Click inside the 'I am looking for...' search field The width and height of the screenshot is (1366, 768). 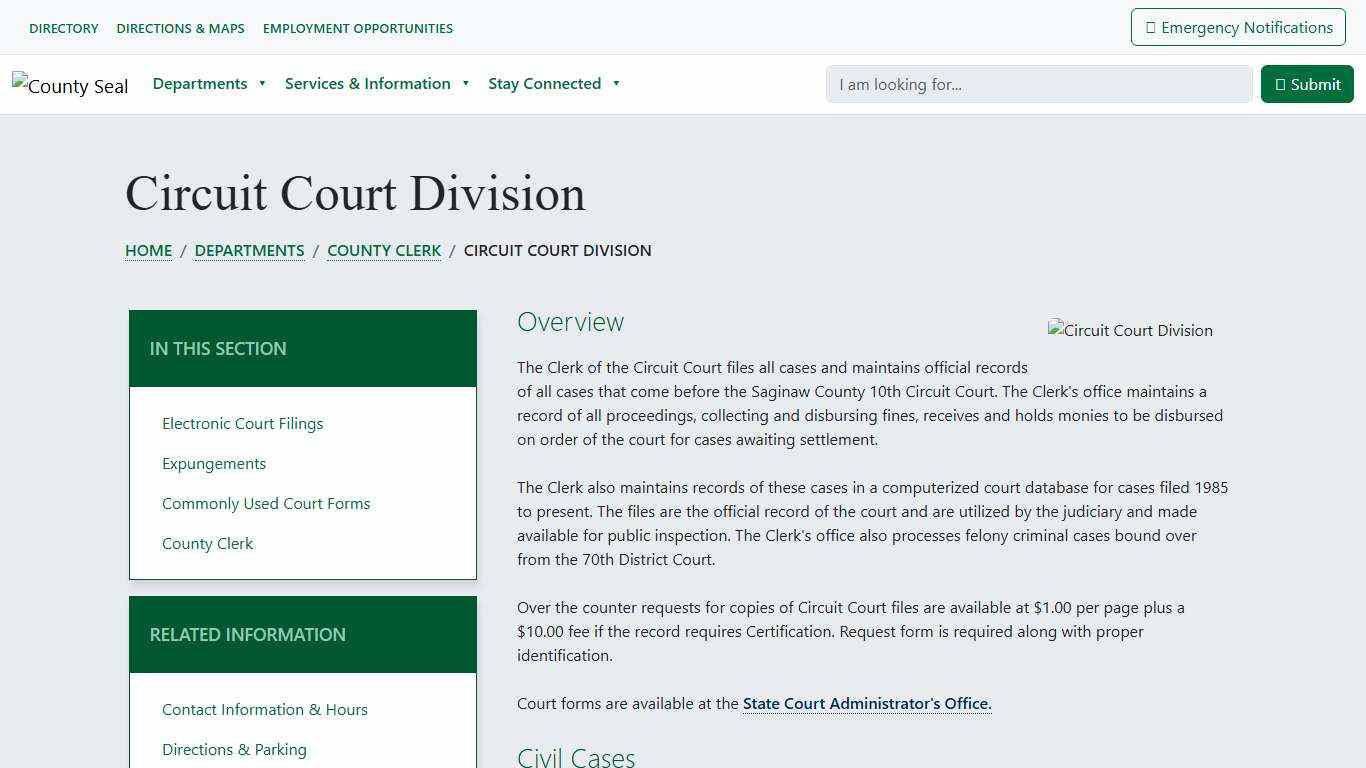(x=1038, y=84)
